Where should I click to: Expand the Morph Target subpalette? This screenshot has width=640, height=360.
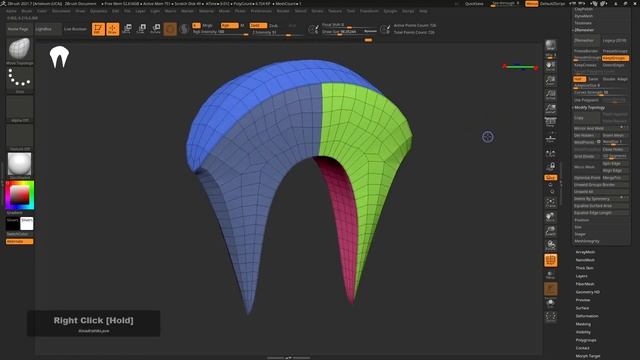[588, 356]
